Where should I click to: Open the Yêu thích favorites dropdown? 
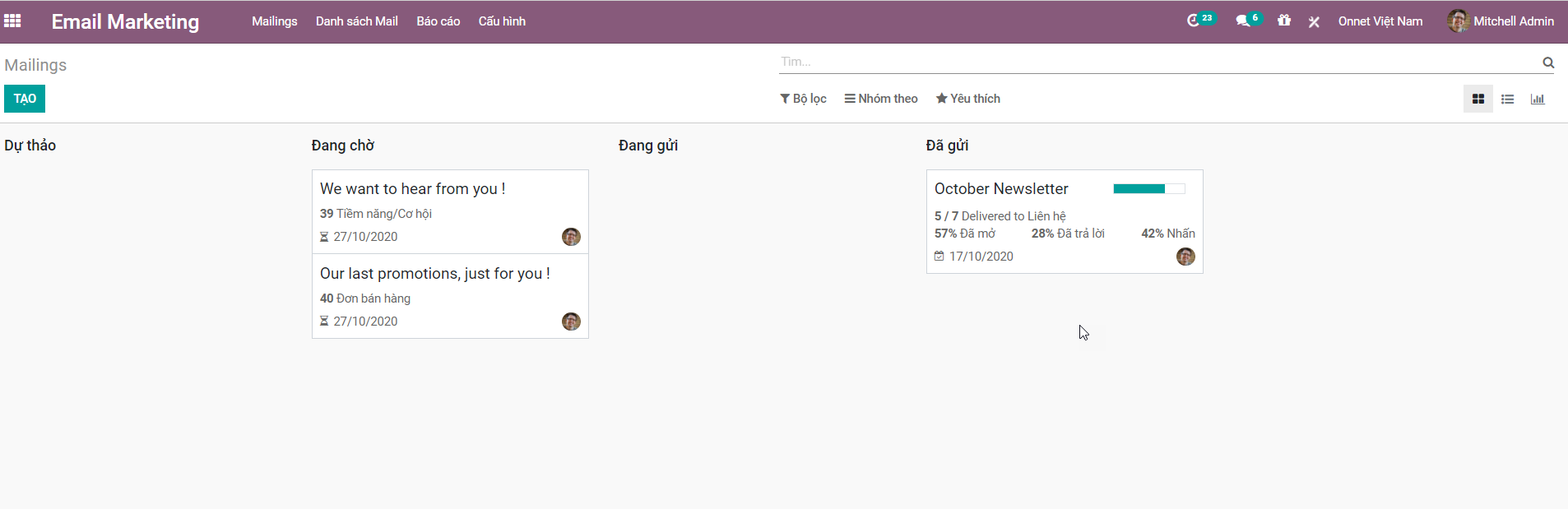click(967, 99)
